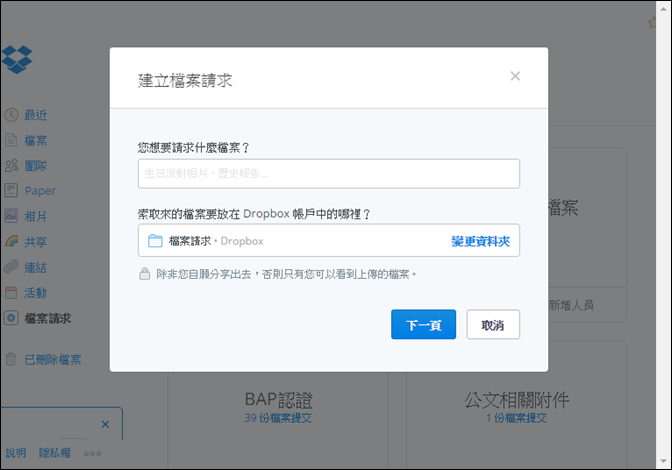
Task: Open the more options ellipsis in footer
Action: (x=93, y=453)
